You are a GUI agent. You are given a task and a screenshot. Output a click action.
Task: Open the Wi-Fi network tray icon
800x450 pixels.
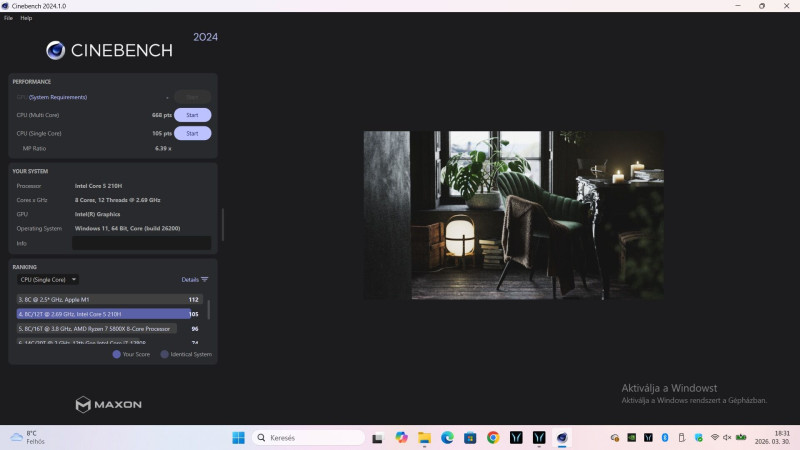[715, 437]
